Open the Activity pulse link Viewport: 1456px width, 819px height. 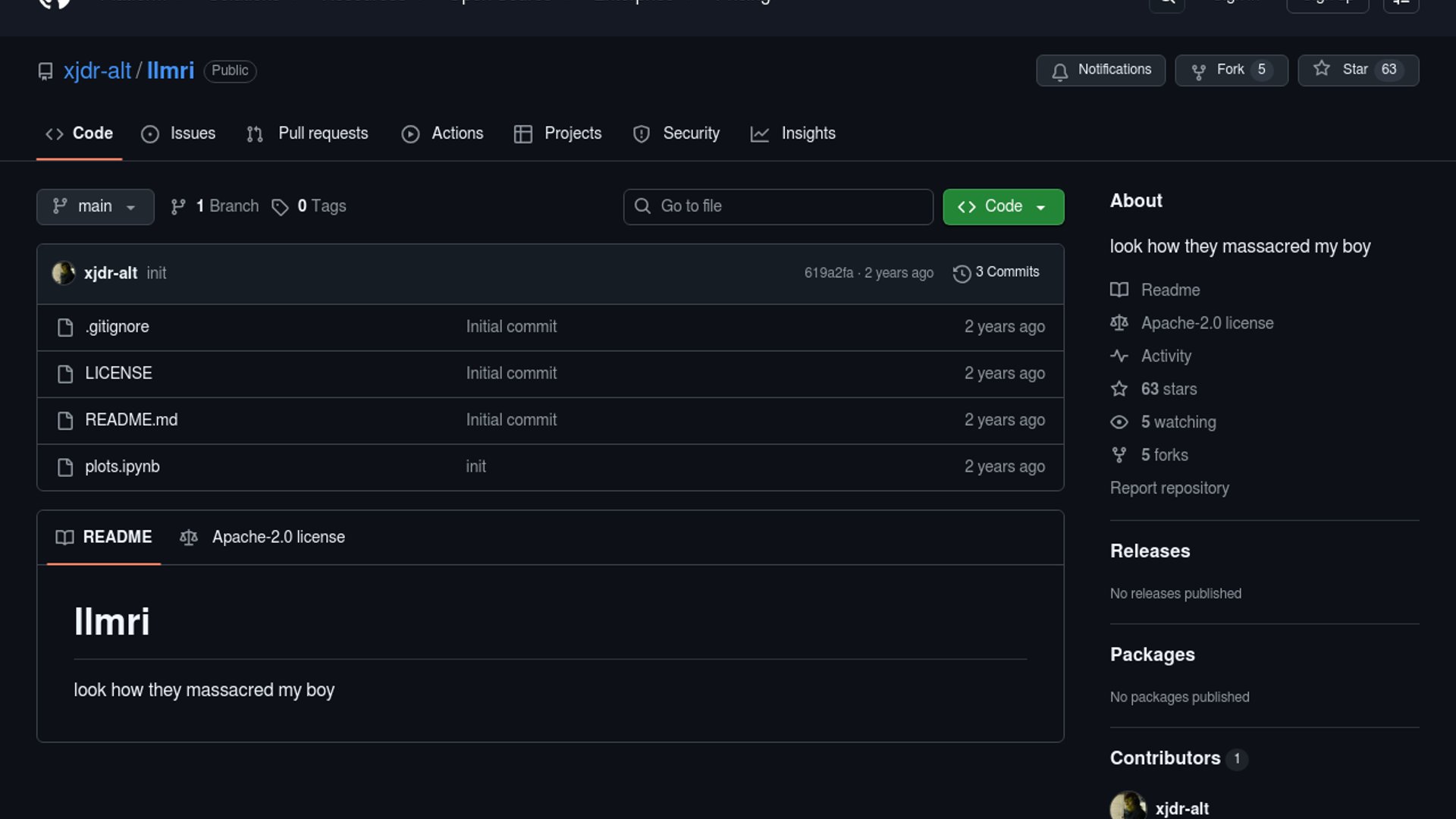tap(1166, 356)
